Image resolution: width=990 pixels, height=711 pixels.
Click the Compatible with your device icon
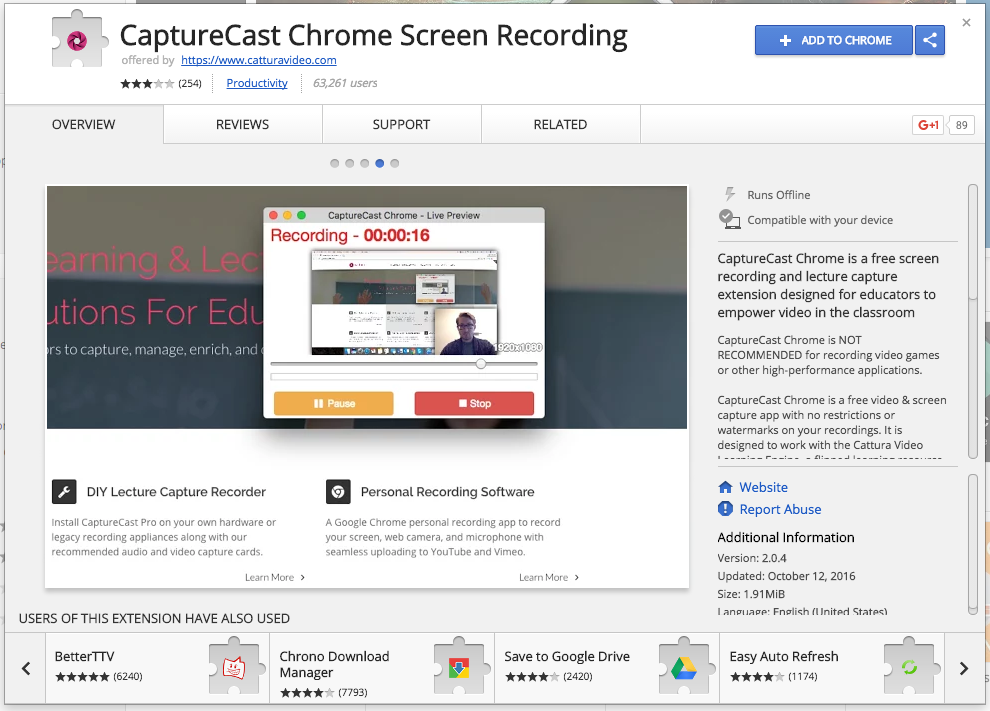729,219
